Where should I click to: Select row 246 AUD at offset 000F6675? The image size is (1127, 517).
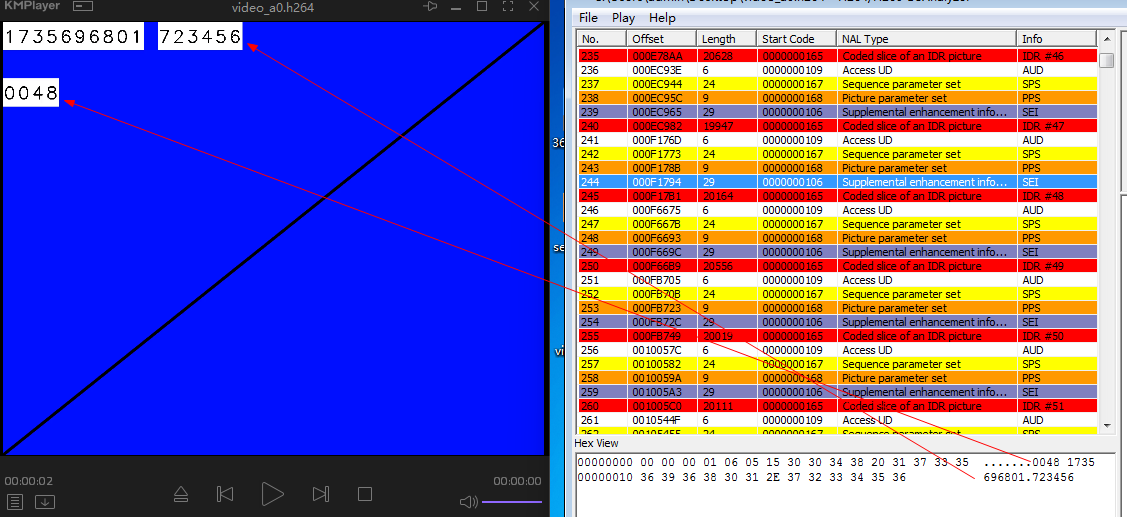[837, 210]
